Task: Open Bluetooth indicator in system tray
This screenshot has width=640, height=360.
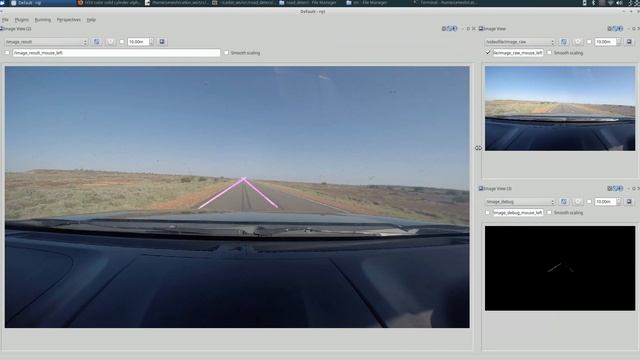Action: point(593,3)
